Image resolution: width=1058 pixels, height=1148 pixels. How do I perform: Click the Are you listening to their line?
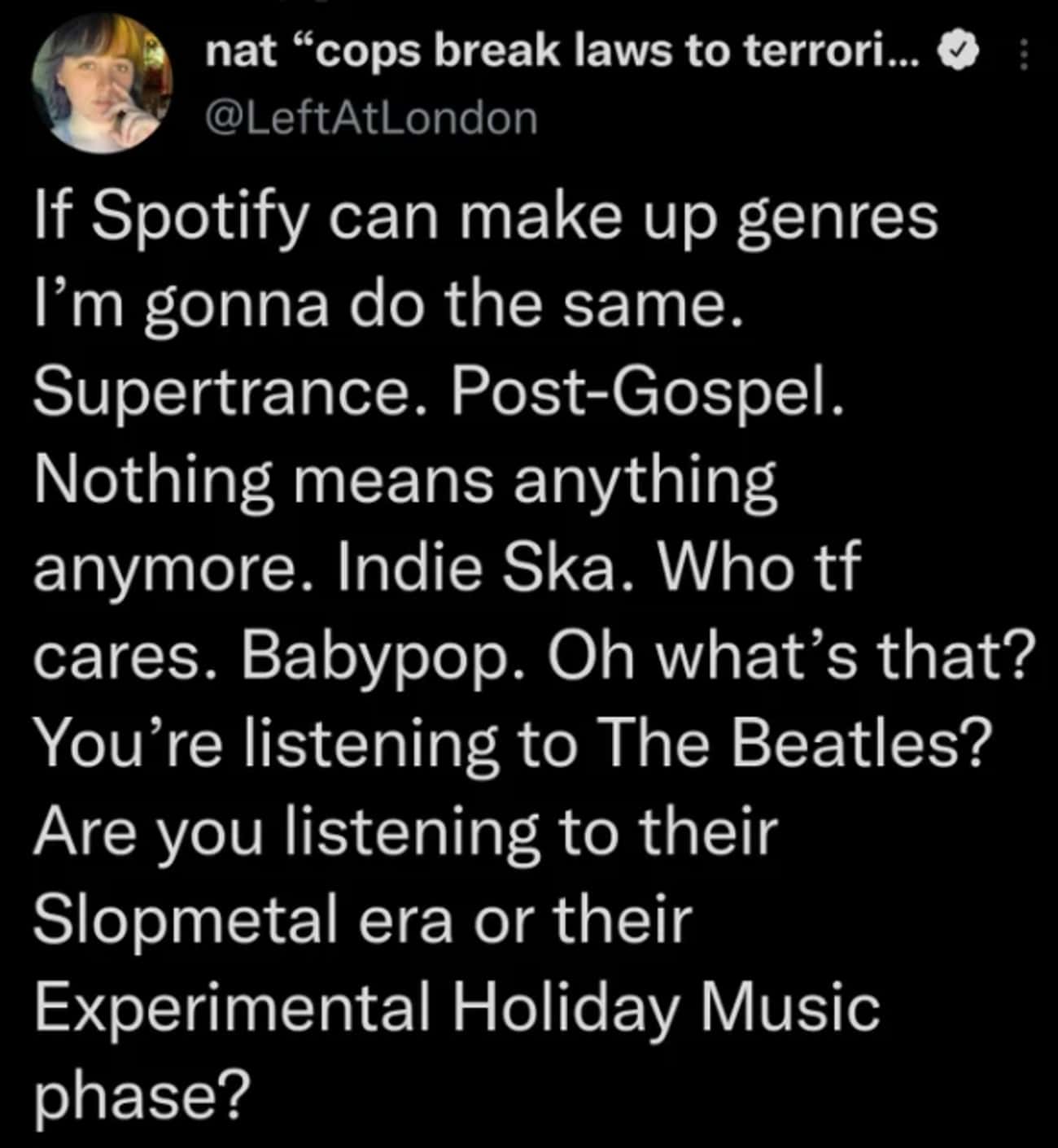(x=406, y=832)
